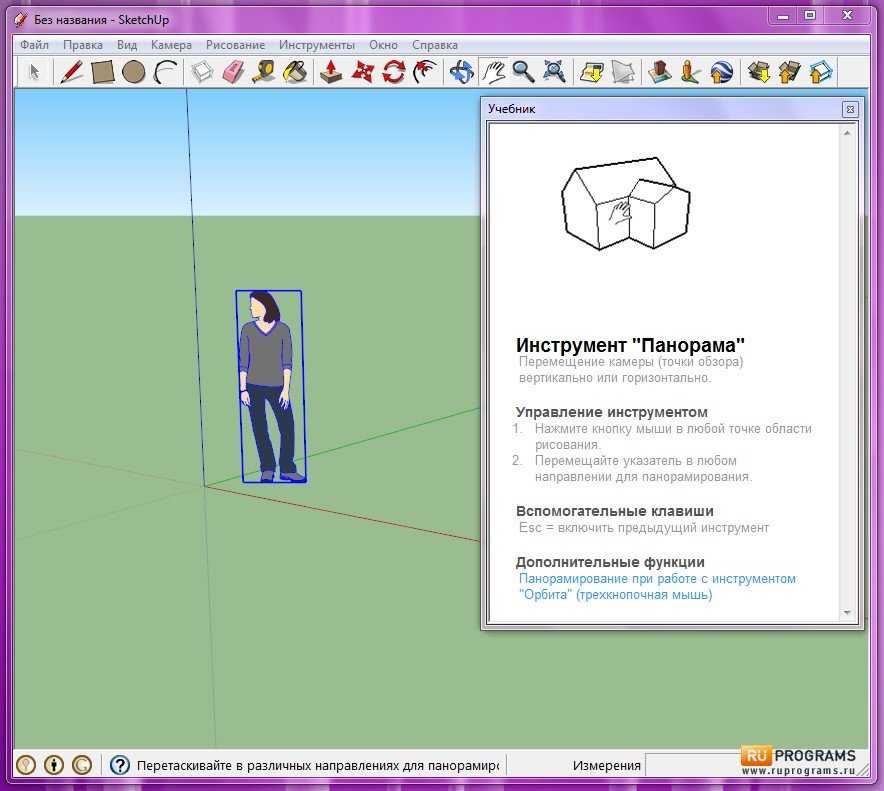Select the Paint Bucket tool
Image resolution: width=884 pixels, height=791 pixels.
click(294, 72)
